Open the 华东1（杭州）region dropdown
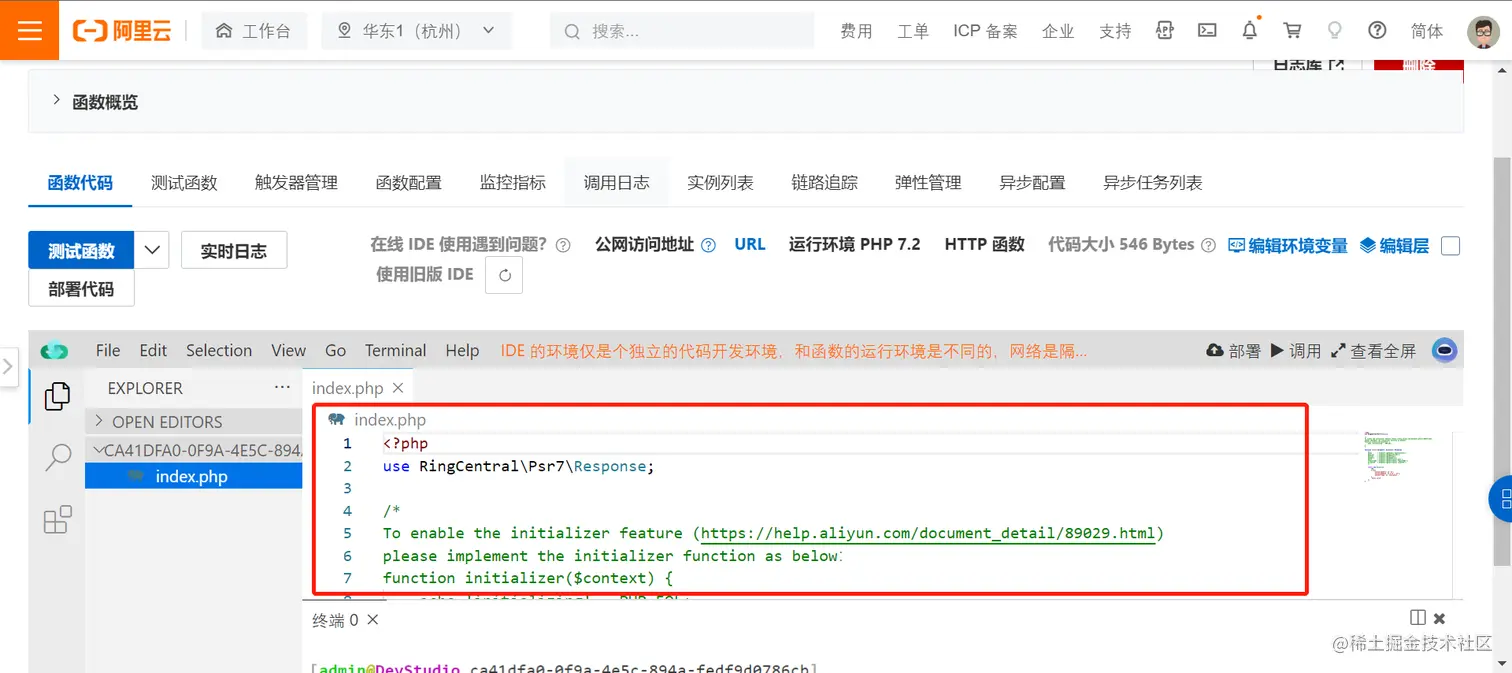Viewport: 1512px width, 673px height. pyautogui.click(x=416, y=31)
